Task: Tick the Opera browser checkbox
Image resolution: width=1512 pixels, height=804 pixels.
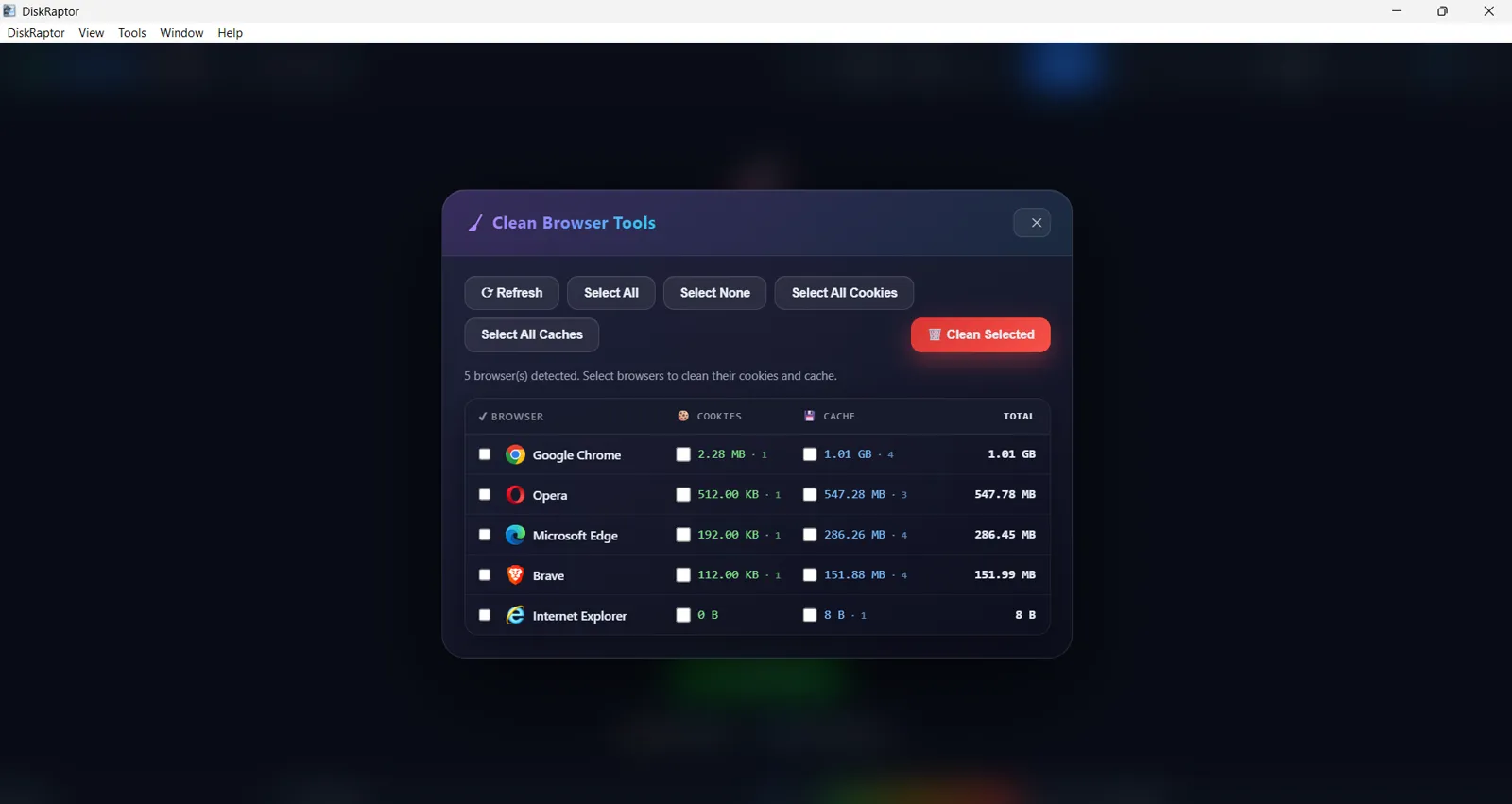Action: pos(485,494)
